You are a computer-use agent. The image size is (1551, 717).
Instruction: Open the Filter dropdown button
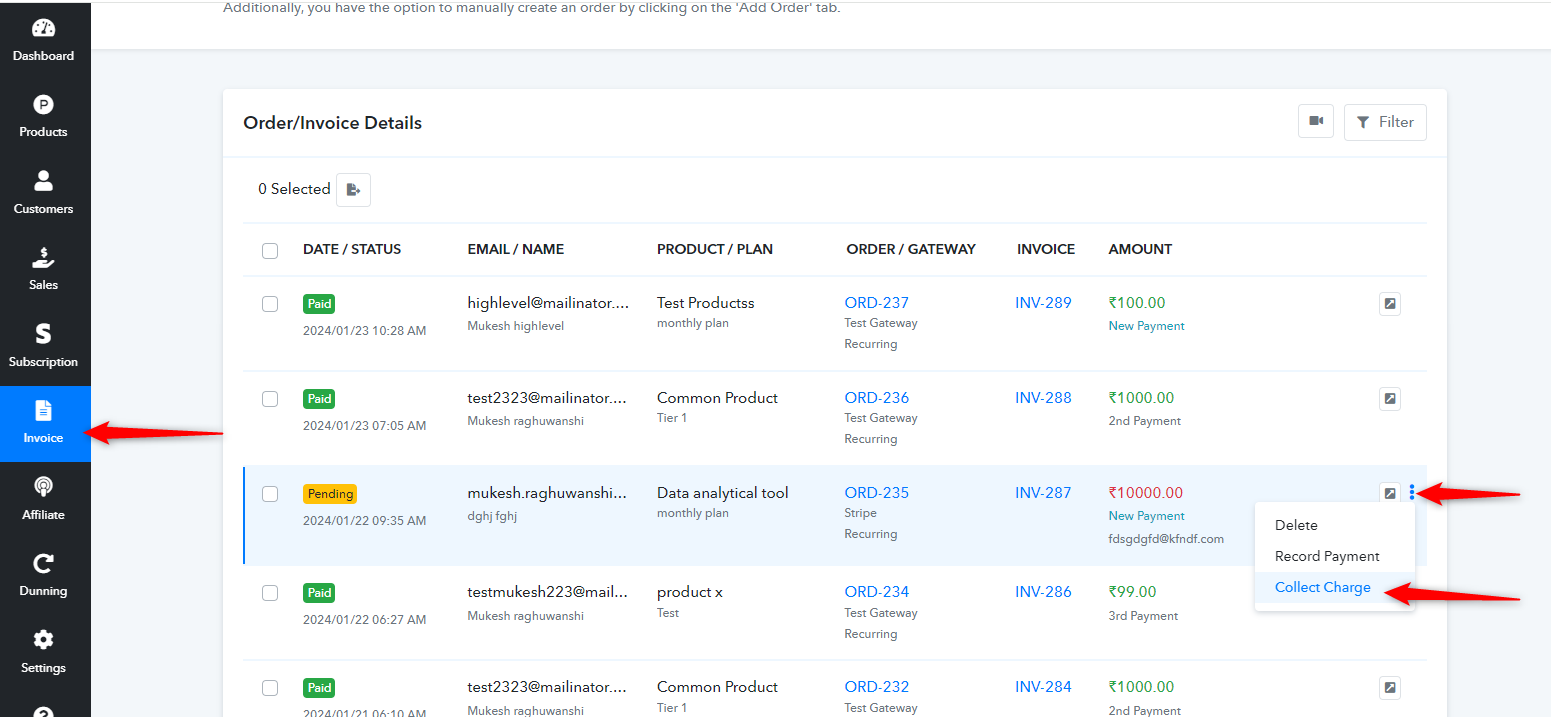1385,122
